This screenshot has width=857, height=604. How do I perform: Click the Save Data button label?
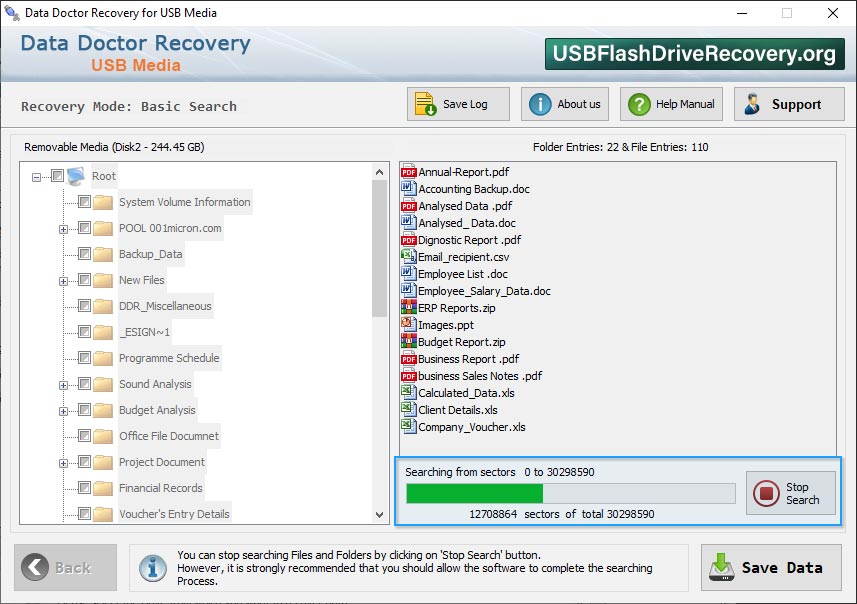click(x=782, y=568)
